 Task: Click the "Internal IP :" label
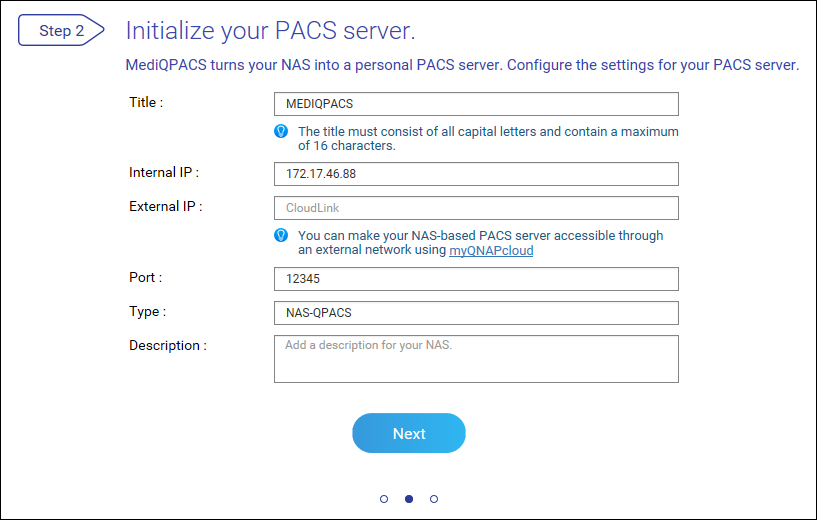pos(164,172)
